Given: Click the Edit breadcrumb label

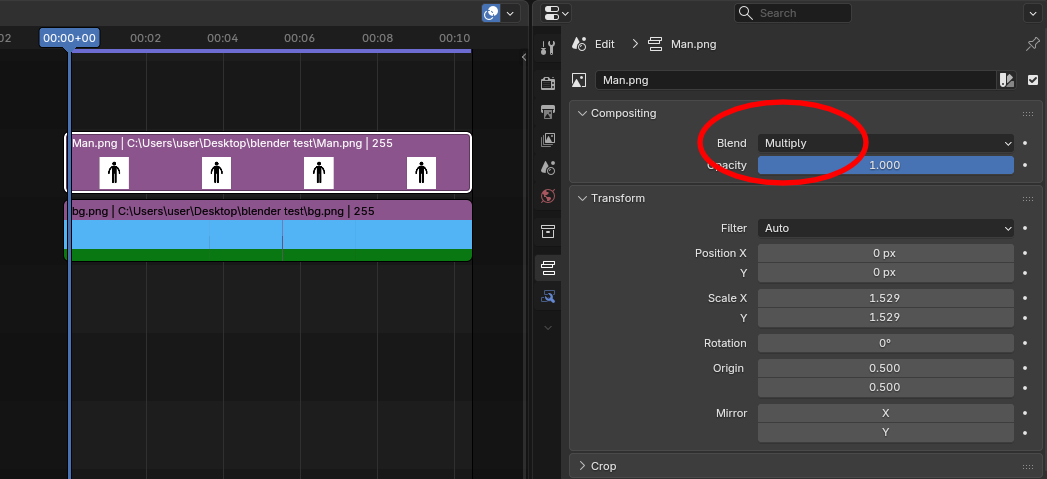Looking at the screenshot, I should pyautogui.click(x=604, y=44).
